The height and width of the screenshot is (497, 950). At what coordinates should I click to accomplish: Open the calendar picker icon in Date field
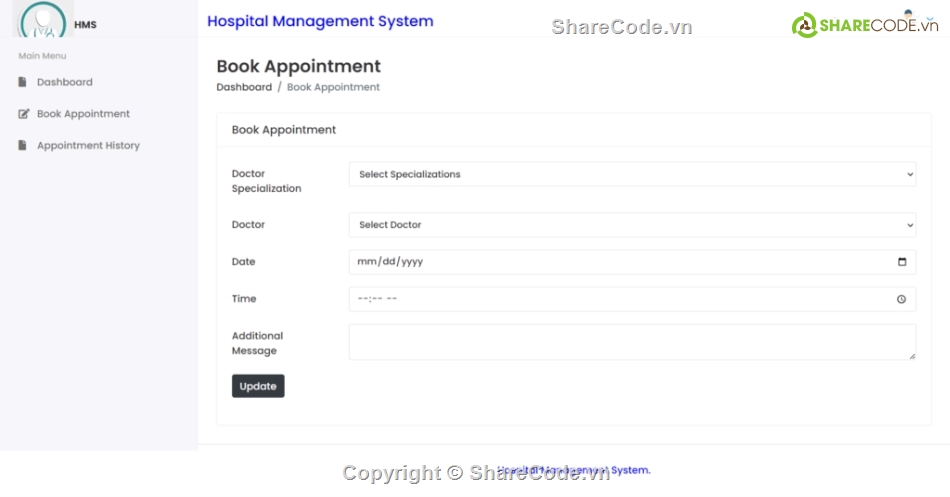pyautogui.click(x=902, y=262)
